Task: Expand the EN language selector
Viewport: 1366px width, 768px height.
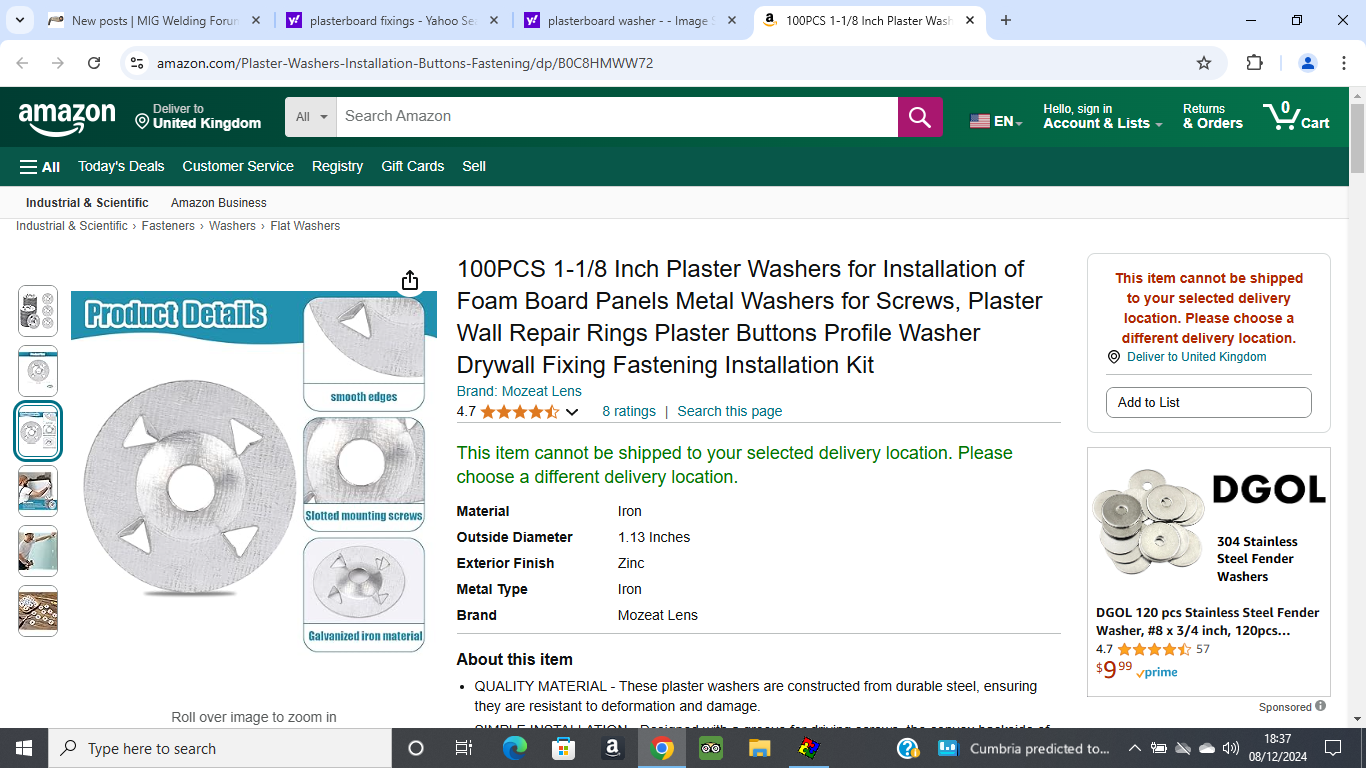Action: (x=996, y=121)
